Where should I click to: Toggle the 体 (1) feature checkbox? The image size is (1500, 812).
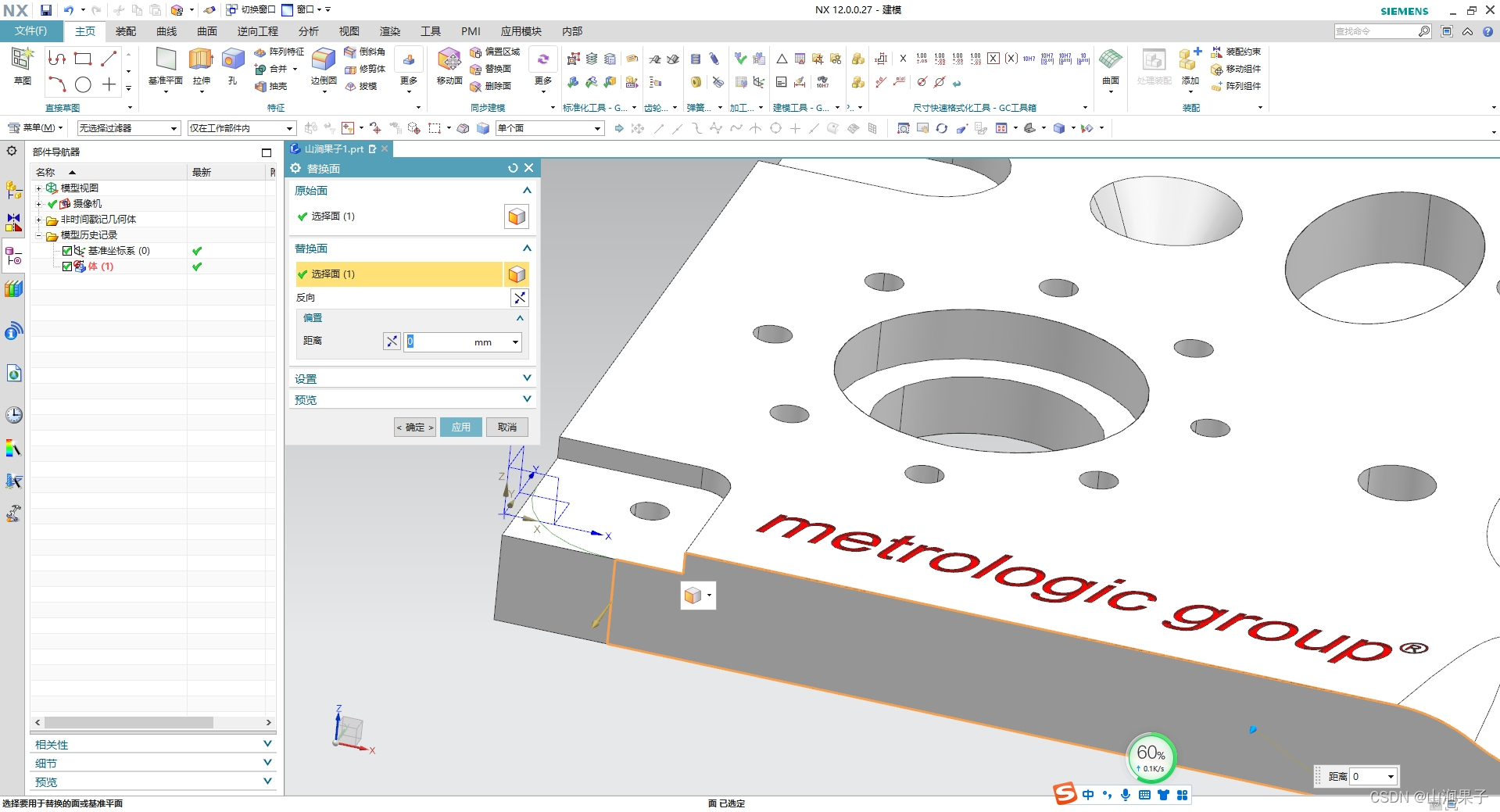click(67, 266)
